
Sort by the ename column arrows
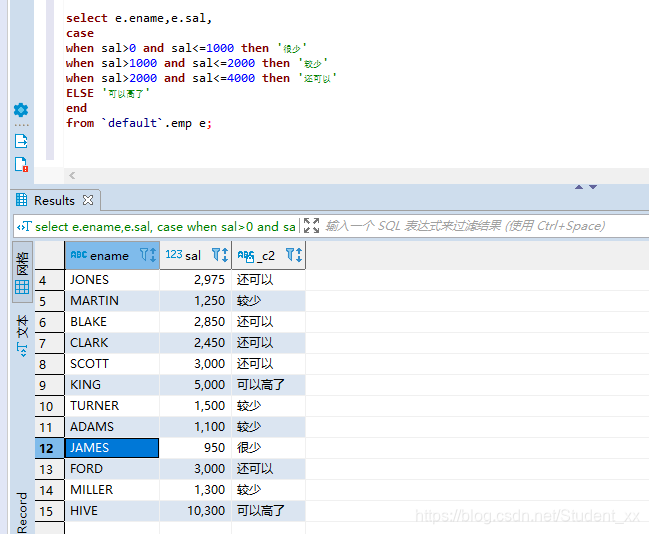[153, 255]
